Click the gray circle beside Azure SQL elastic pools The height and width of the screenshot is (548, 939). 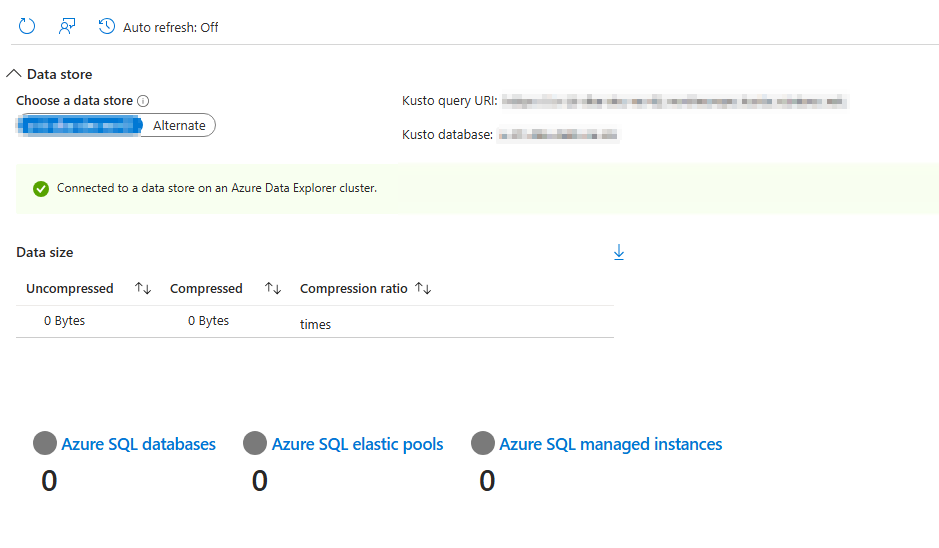255,443
